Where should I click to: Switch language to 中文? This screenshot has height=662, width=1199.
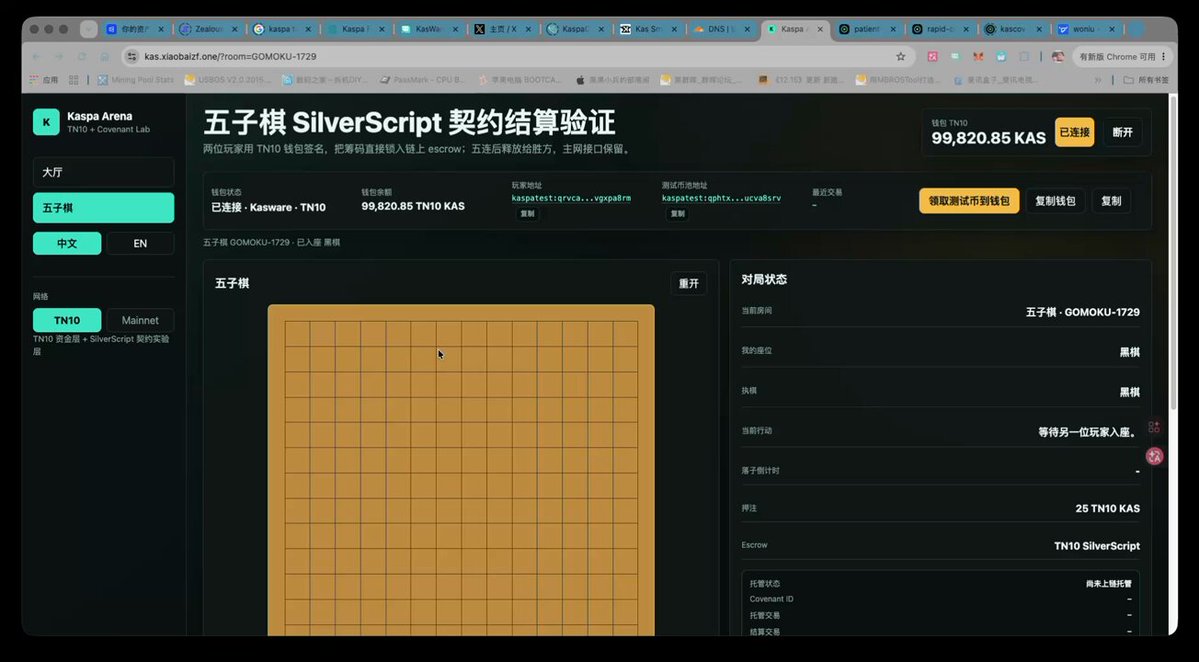click(x=67, y=243)
